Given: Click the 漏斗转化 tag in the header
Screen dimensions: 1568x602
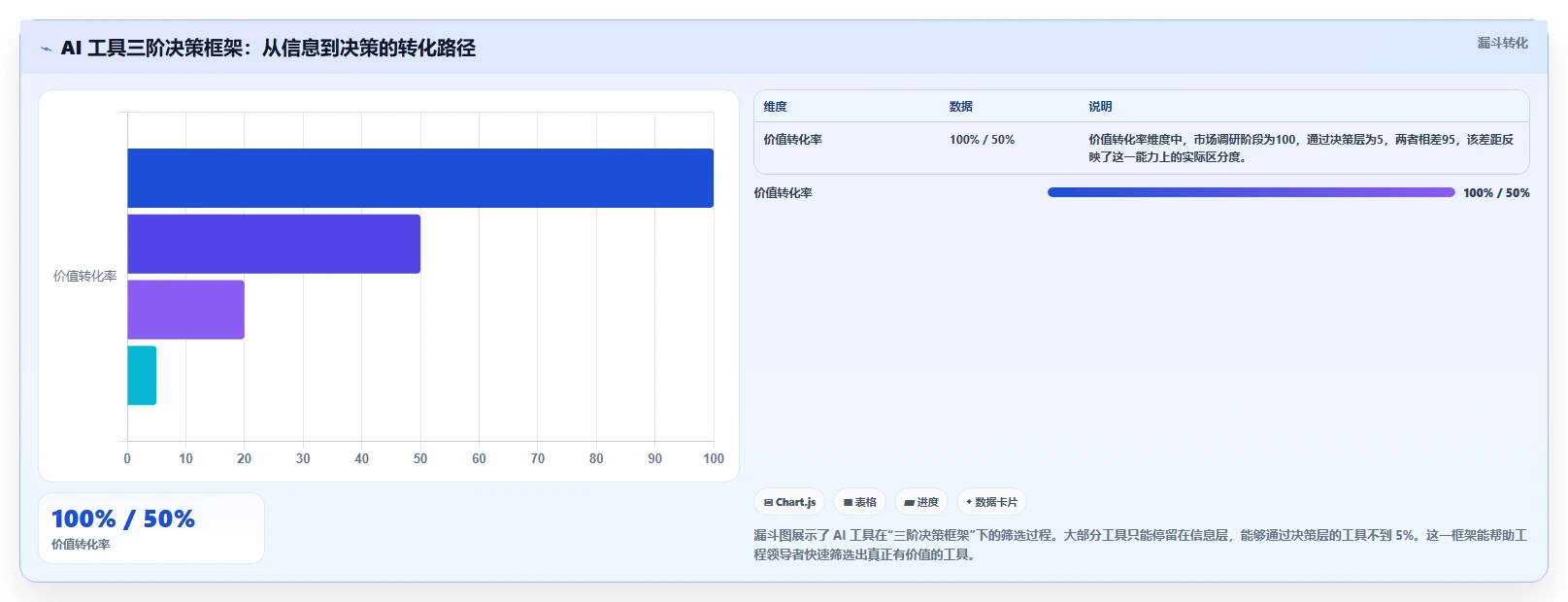Looking at the screenshot, I should (1502, 43).
